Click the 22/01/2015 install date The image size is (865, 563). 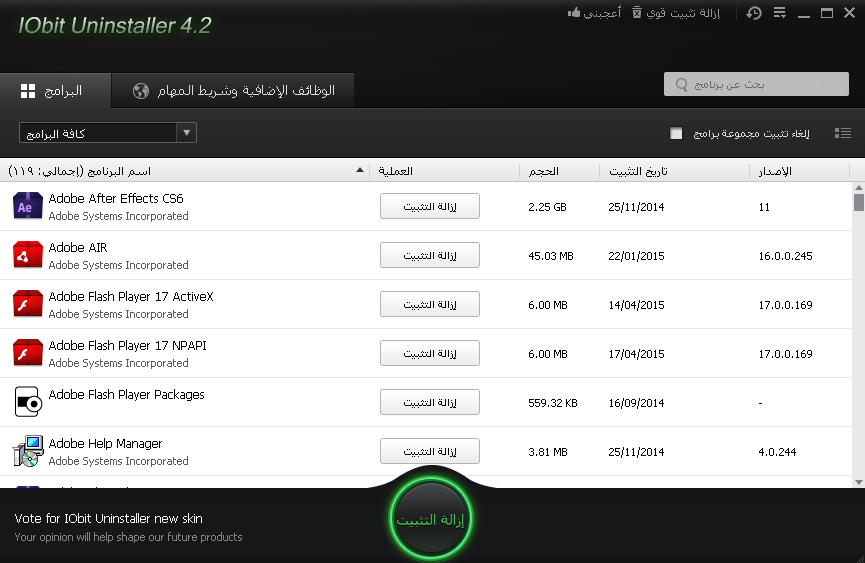click(636, 256)
